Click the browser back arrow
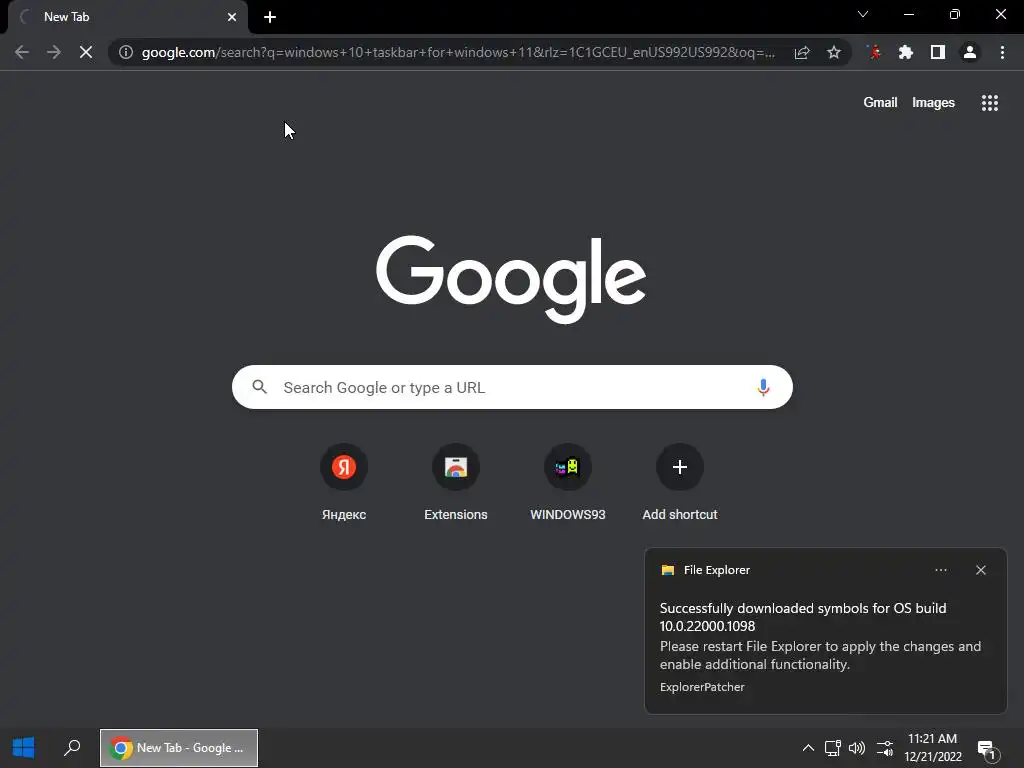1024x768 pixels. click(22, 52)
